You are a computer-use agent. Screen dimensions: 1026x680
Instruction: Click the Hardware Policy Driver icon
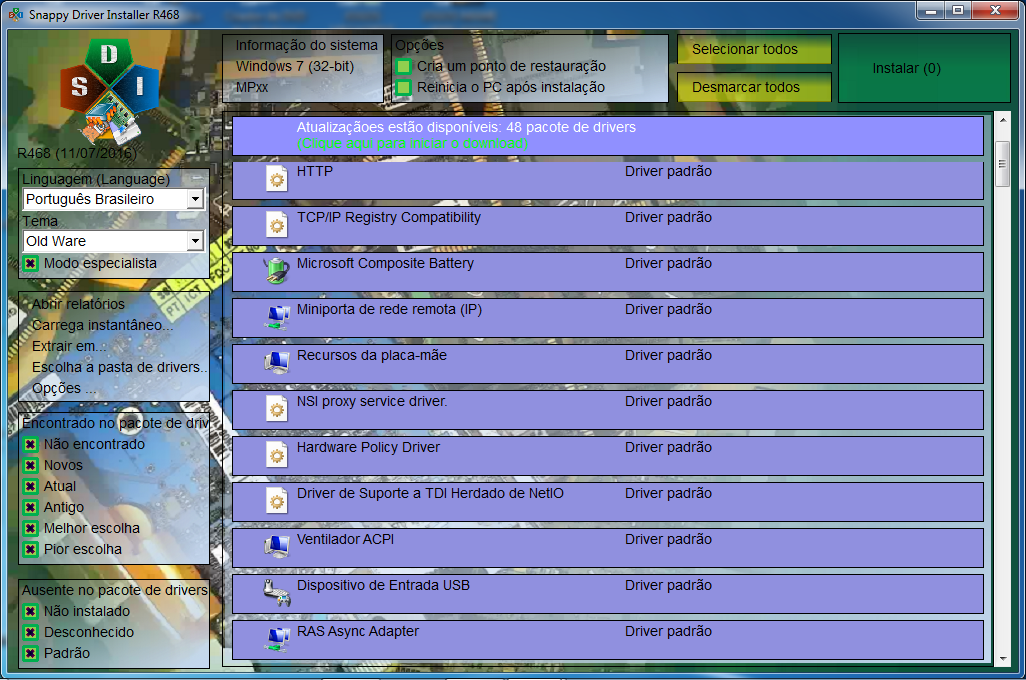point(277,454)
